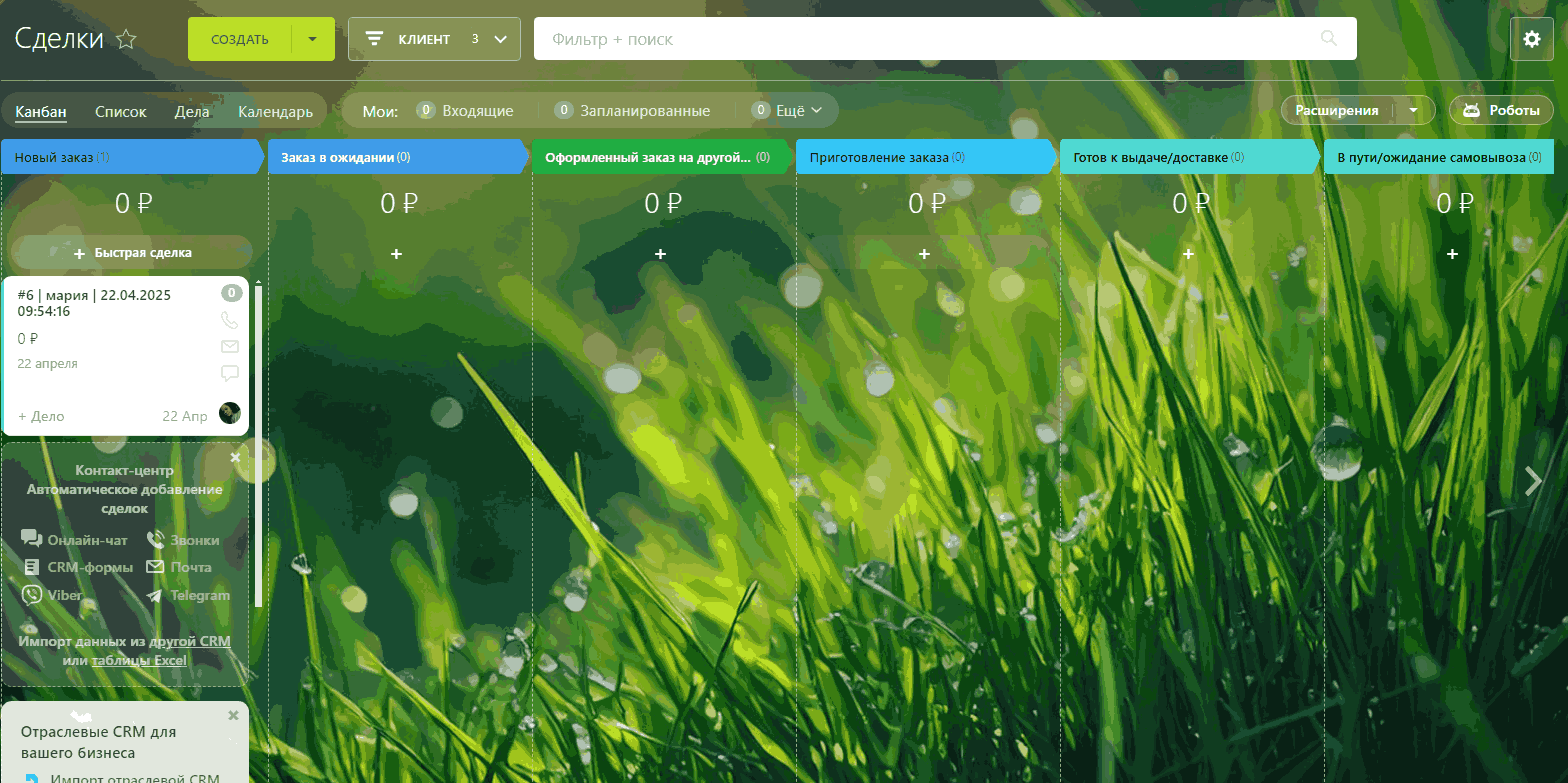Click '+ Дело' on the deal #6 card
This screenshot has width=1568, height=783.
[41, 416]
